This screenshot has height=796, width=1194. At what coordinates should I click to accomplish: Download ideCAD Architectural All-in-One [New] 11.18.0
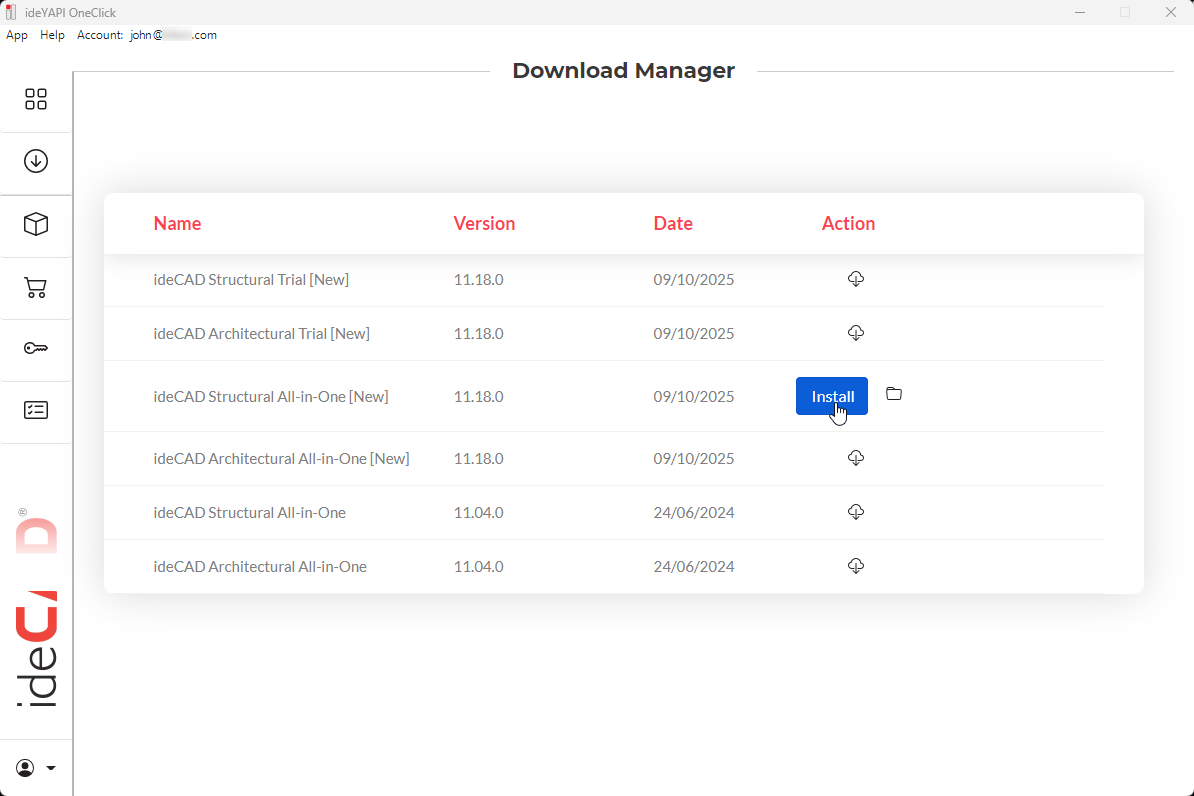855,458
